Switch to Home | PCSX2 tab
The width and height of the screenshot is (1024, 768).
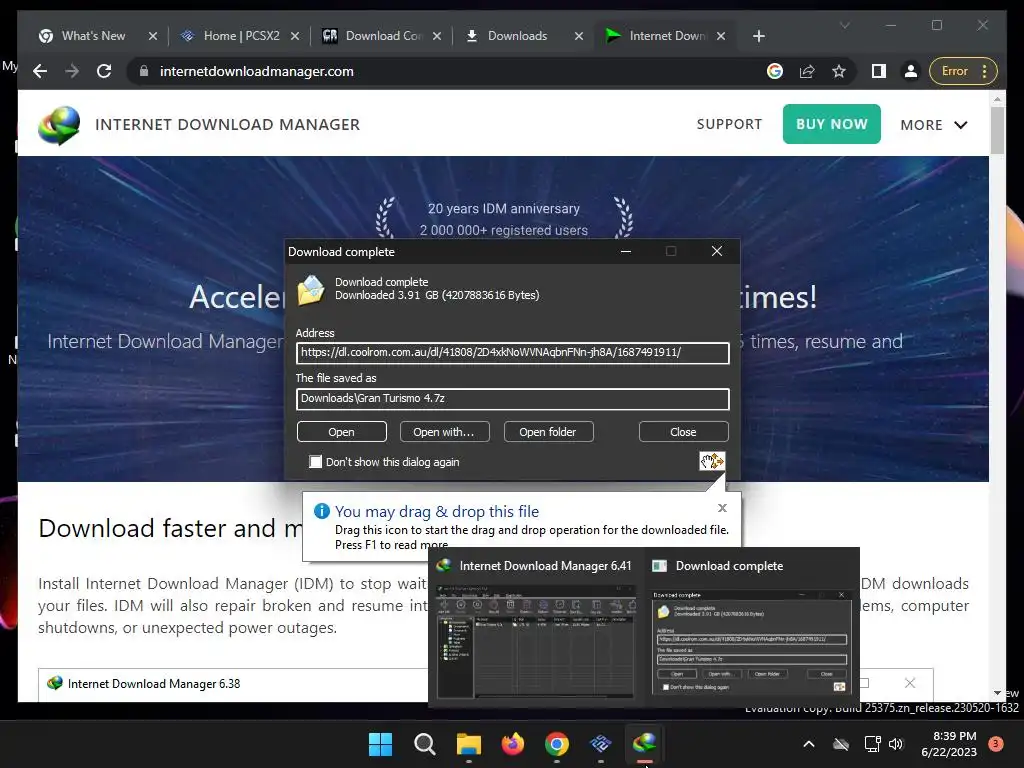tap(242, 36)
